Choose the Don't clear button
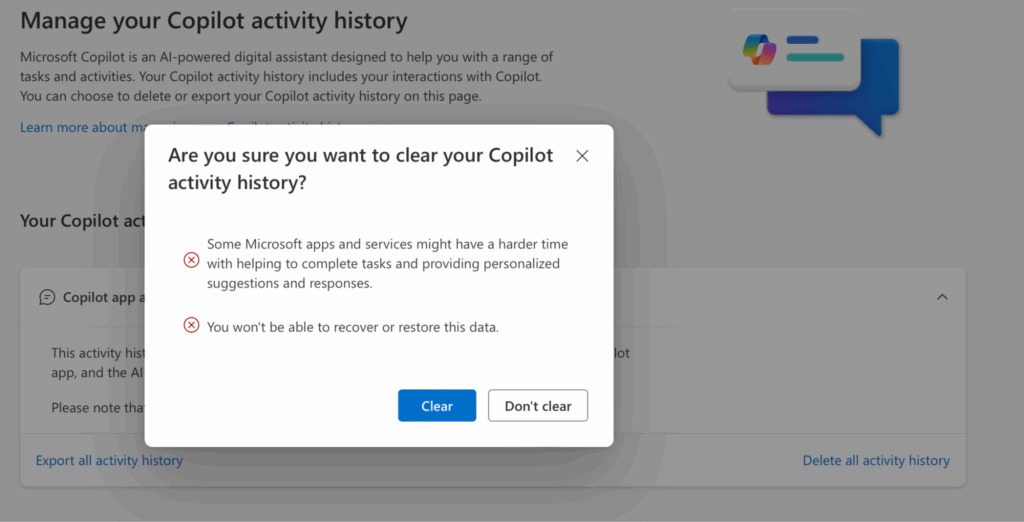The width and height of the screenshot is (1024, 522). pyautogui.click(x=537, y=406)
